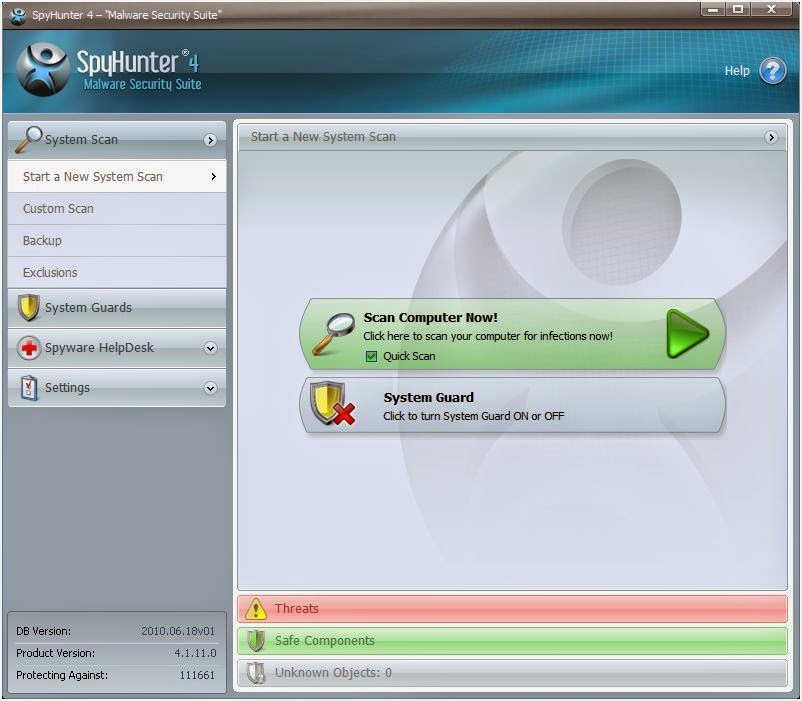Click the magnifying glass System Scan icon
Screen dimensions: 802x701
coord(28,140)
